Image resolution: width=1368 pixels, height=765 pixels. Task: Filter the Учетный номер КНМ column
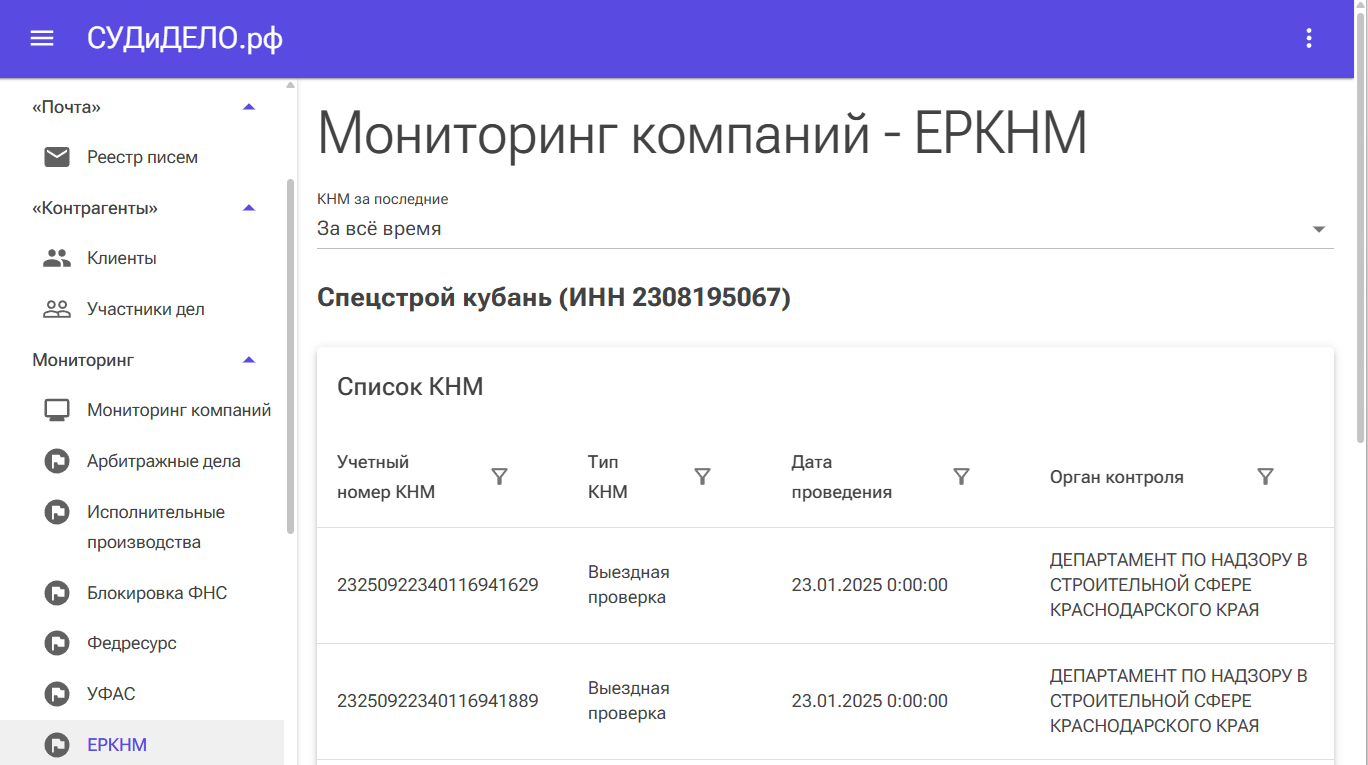pyautogui.click(x=500, y=477)
